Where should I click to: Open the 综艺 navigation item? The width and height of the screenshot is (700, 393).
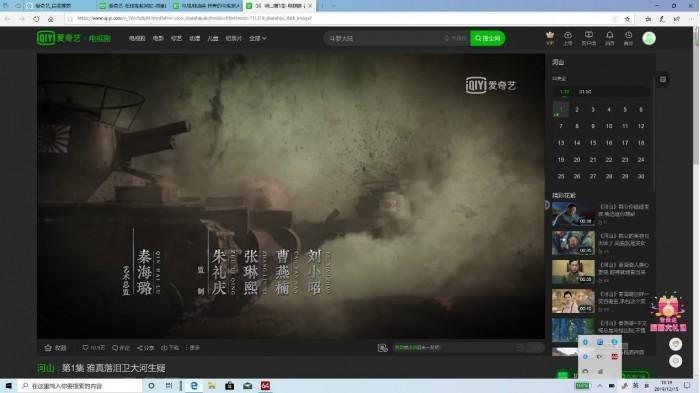176,38
